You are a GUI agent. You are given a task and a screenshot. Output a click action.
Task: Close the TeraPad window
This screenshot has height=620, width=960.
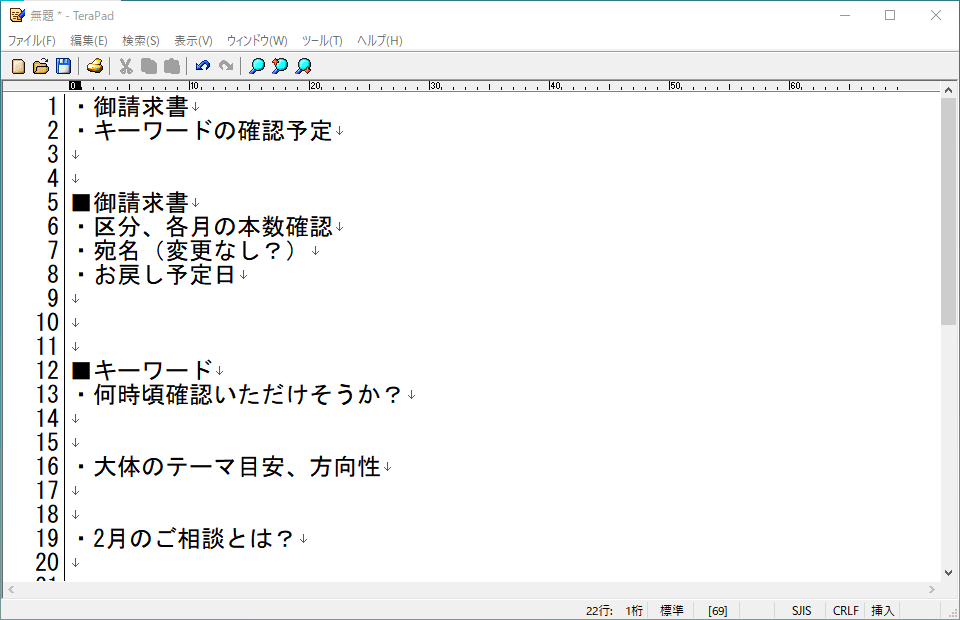(936, 15)
